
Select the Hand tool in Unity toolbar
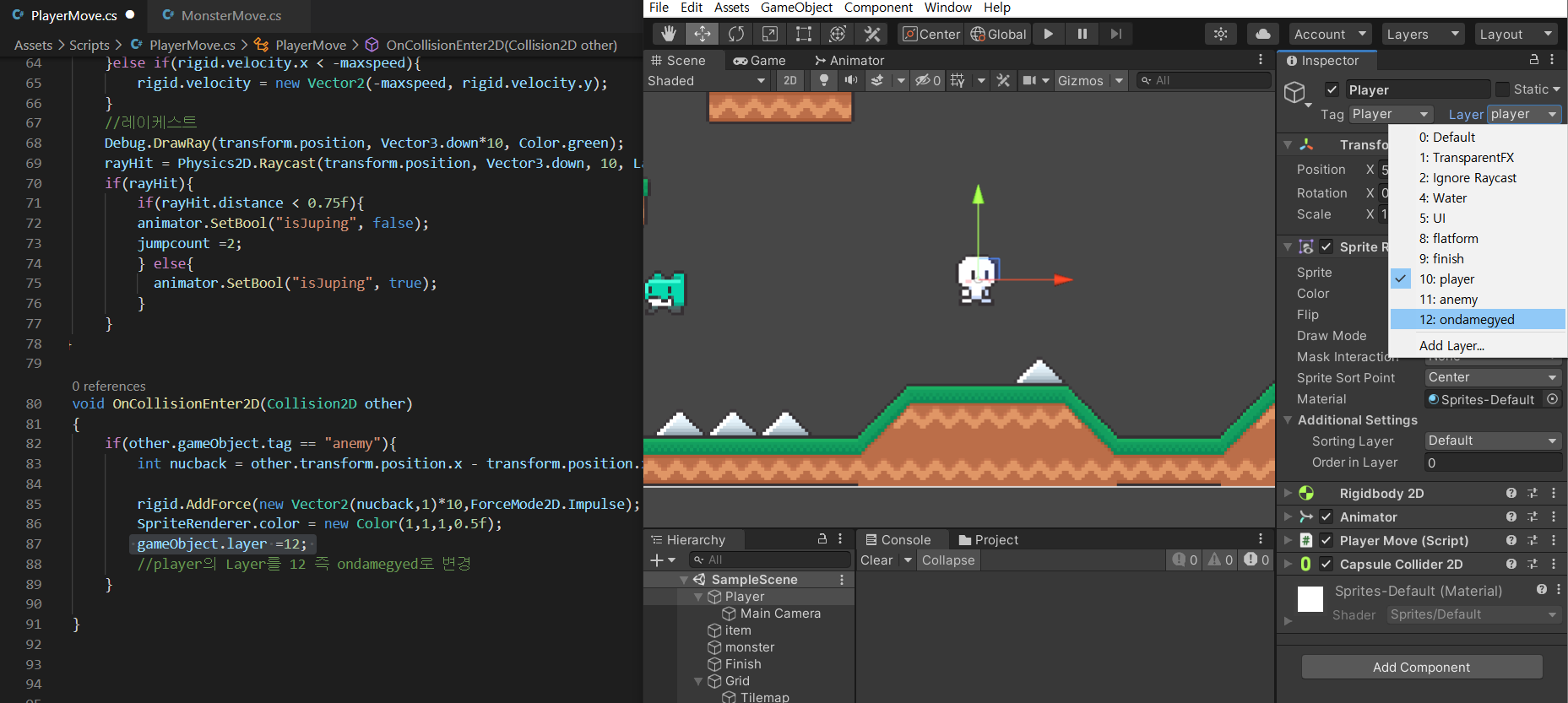click(669, 34)
